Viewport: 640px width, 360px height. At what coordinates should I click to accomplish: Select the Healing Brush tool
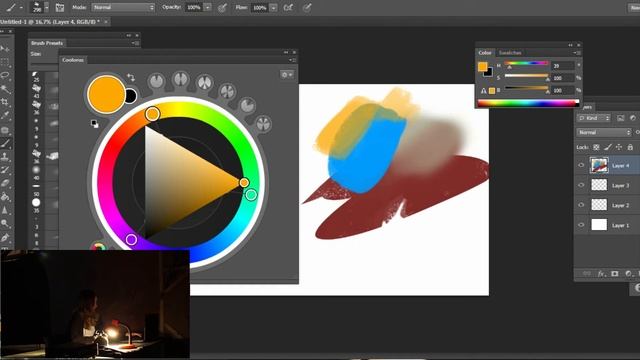pos(5,130)
